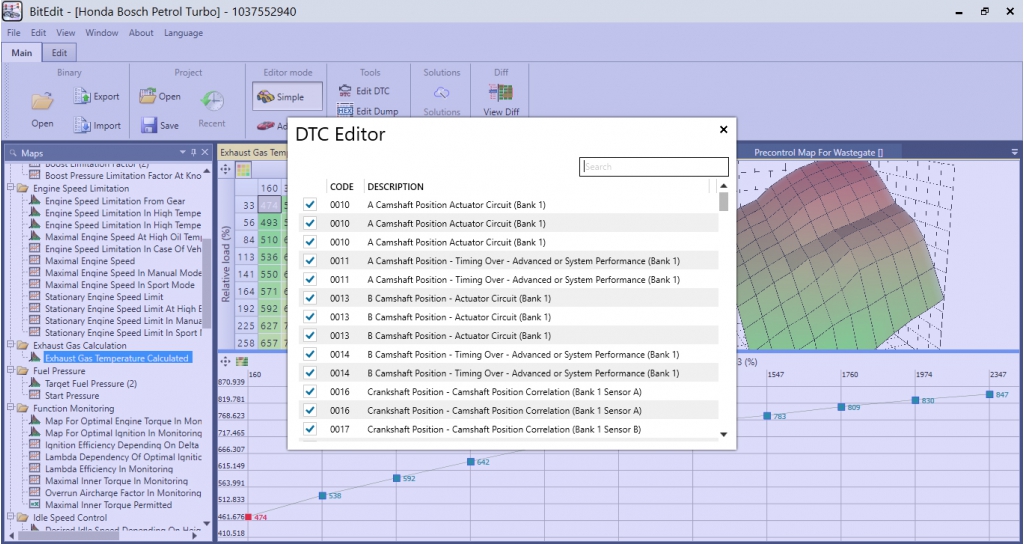Uncheck the first 0010 Camshaft Actuator Circuit row
The width and height of the screenshot is (1024, 544).
click(x=310, y=204)
